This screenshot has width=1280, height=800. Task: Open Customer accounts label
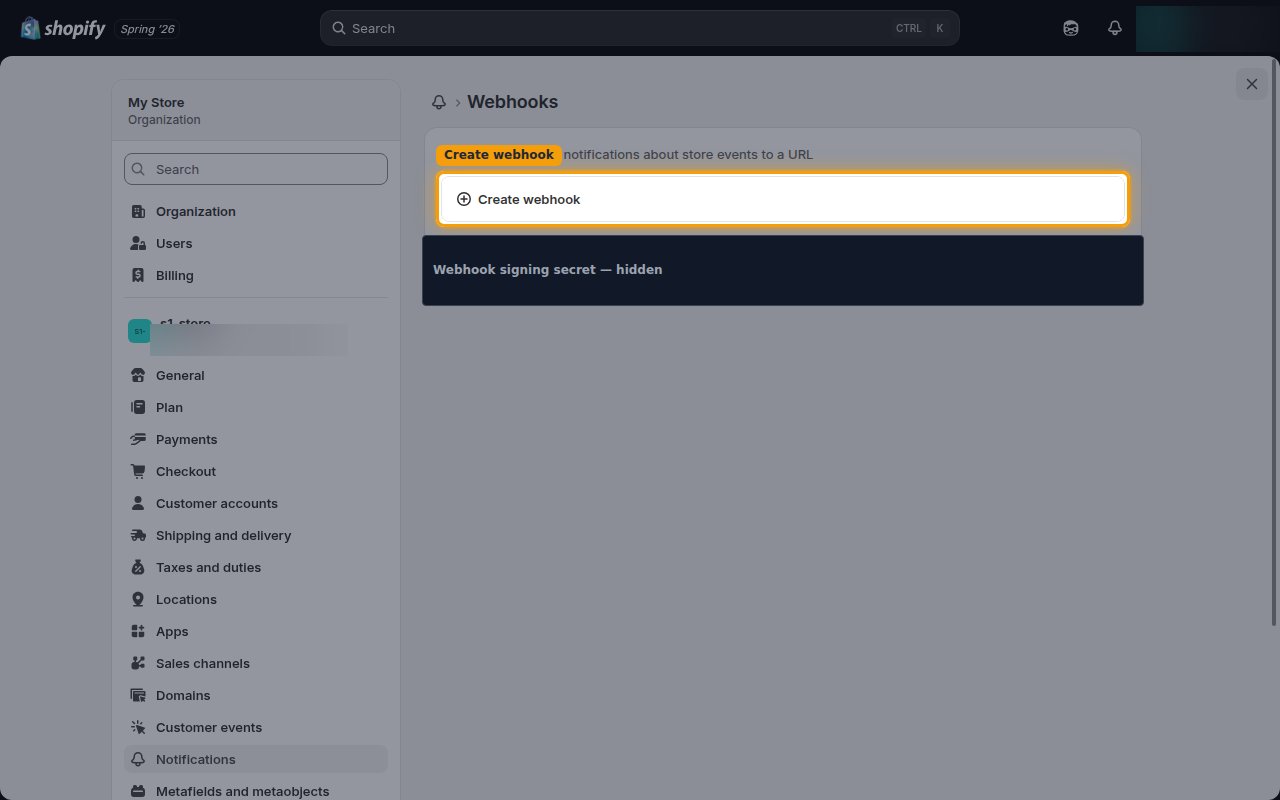[x=217, y=503]
